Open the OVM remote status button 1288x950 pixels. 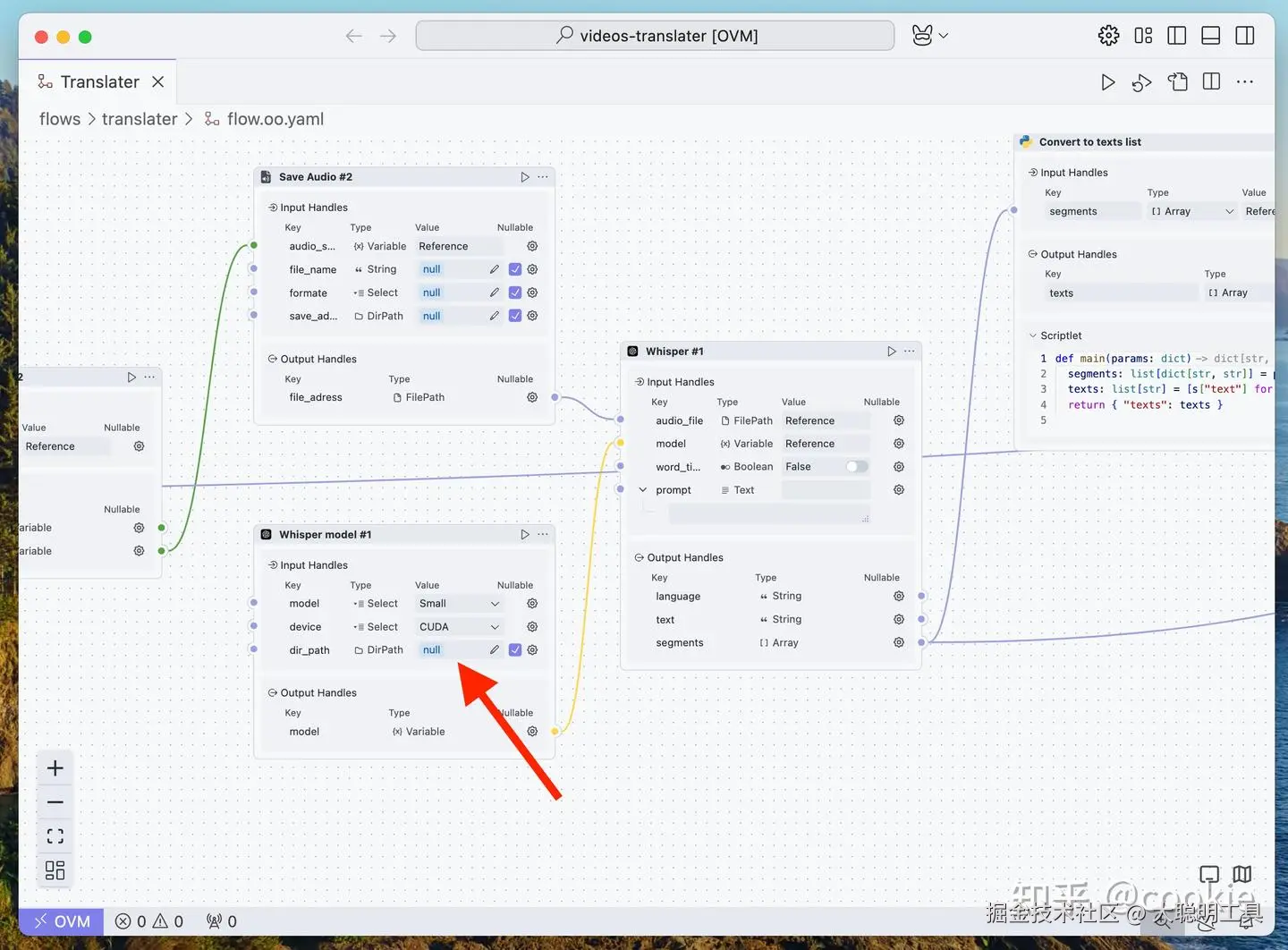[62, 921]
